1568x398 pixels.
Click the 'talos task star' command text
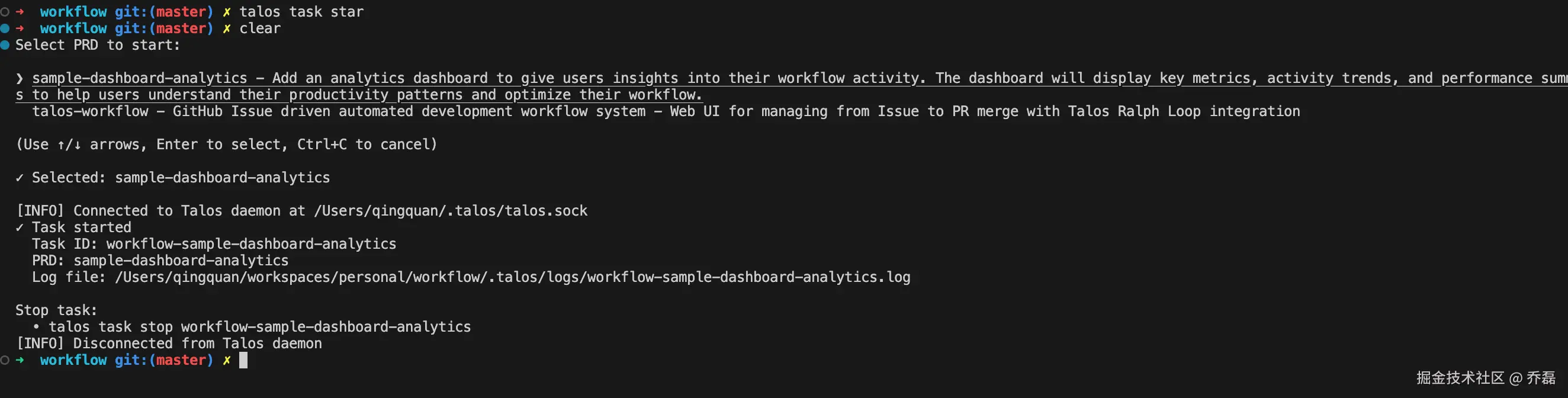pos(301,12)
